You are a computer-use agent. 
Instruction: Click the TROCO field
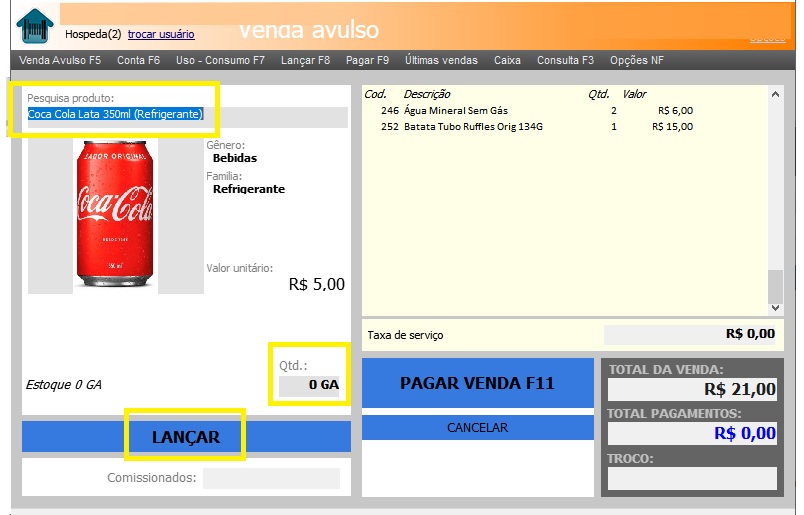coord(692,479)
